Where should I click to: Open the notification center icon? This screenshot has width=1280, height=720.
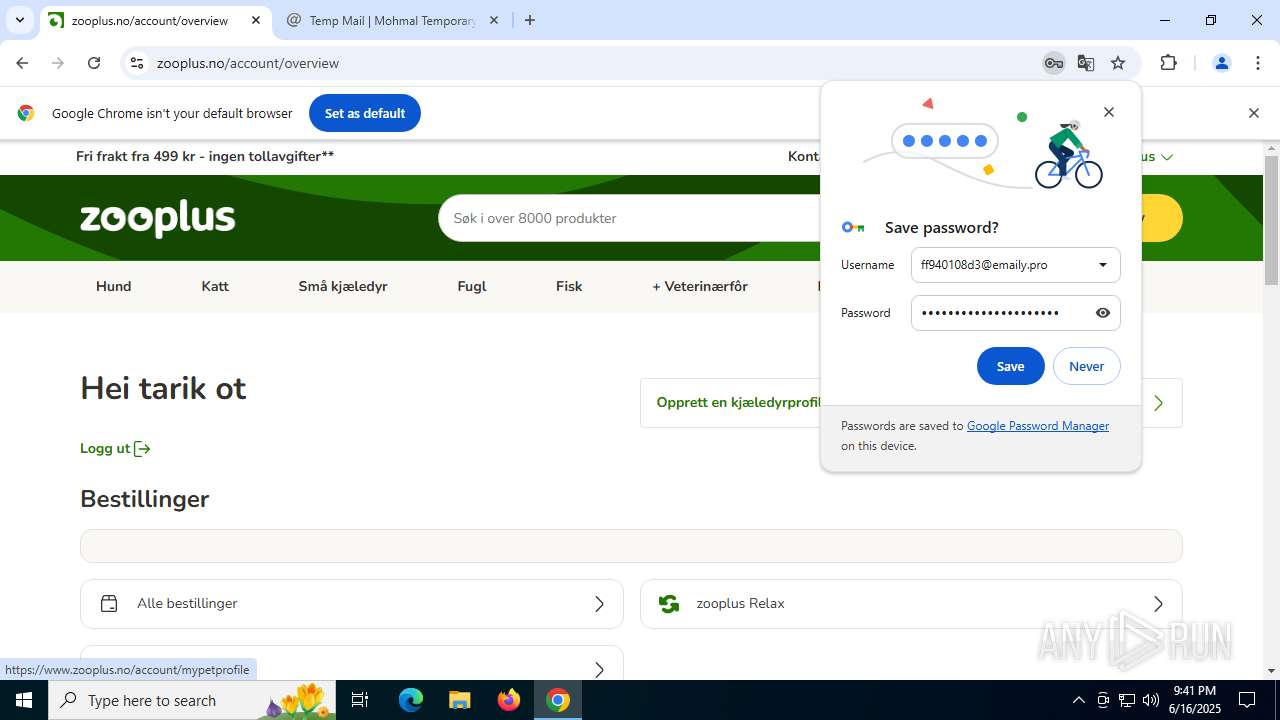1247,700
